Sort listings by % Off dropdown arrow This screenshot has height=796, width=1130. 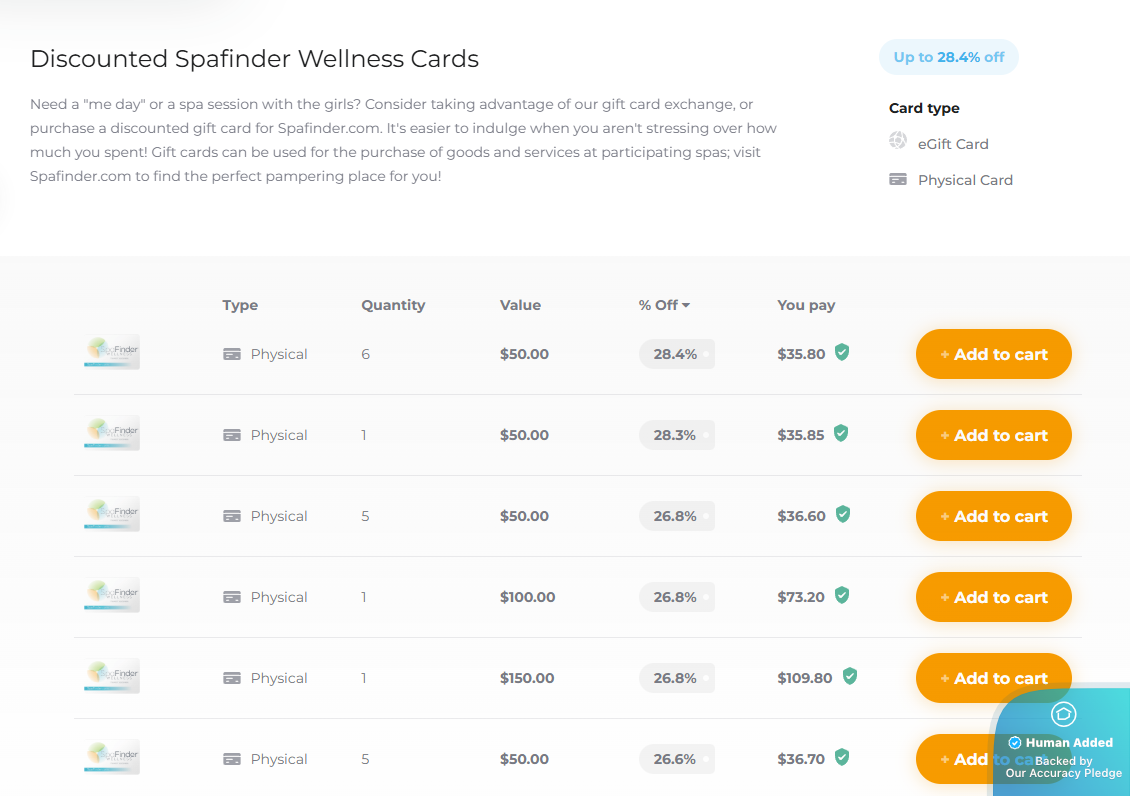686,305
